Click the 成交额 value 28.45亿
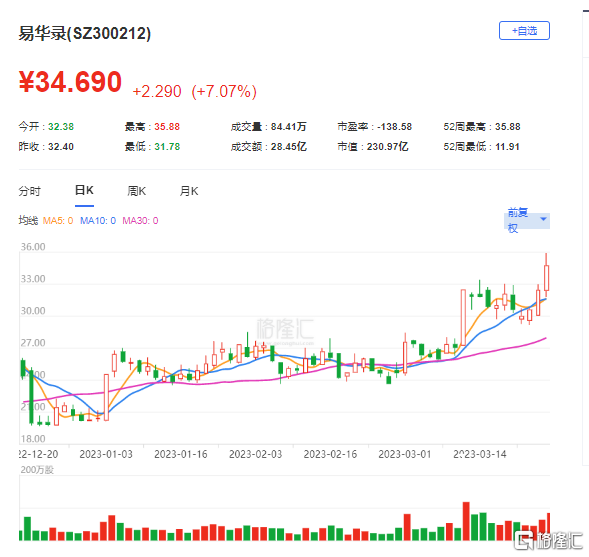Screen dimensions: 589x557 click(x=289, y=147)
